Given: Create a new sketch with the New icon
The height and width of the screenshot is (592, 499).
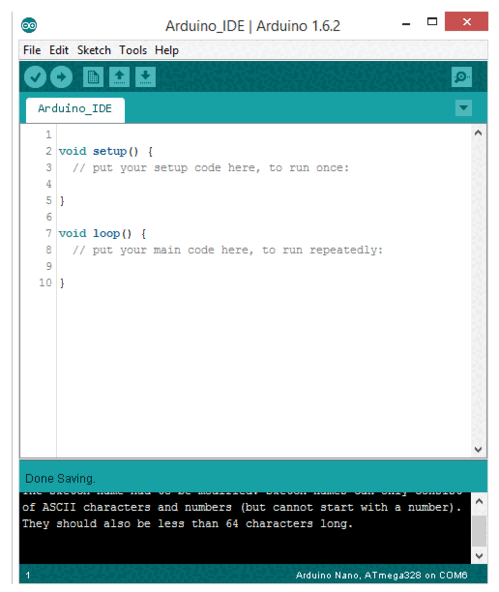Looking at the screenshot, I should point(93,77).
